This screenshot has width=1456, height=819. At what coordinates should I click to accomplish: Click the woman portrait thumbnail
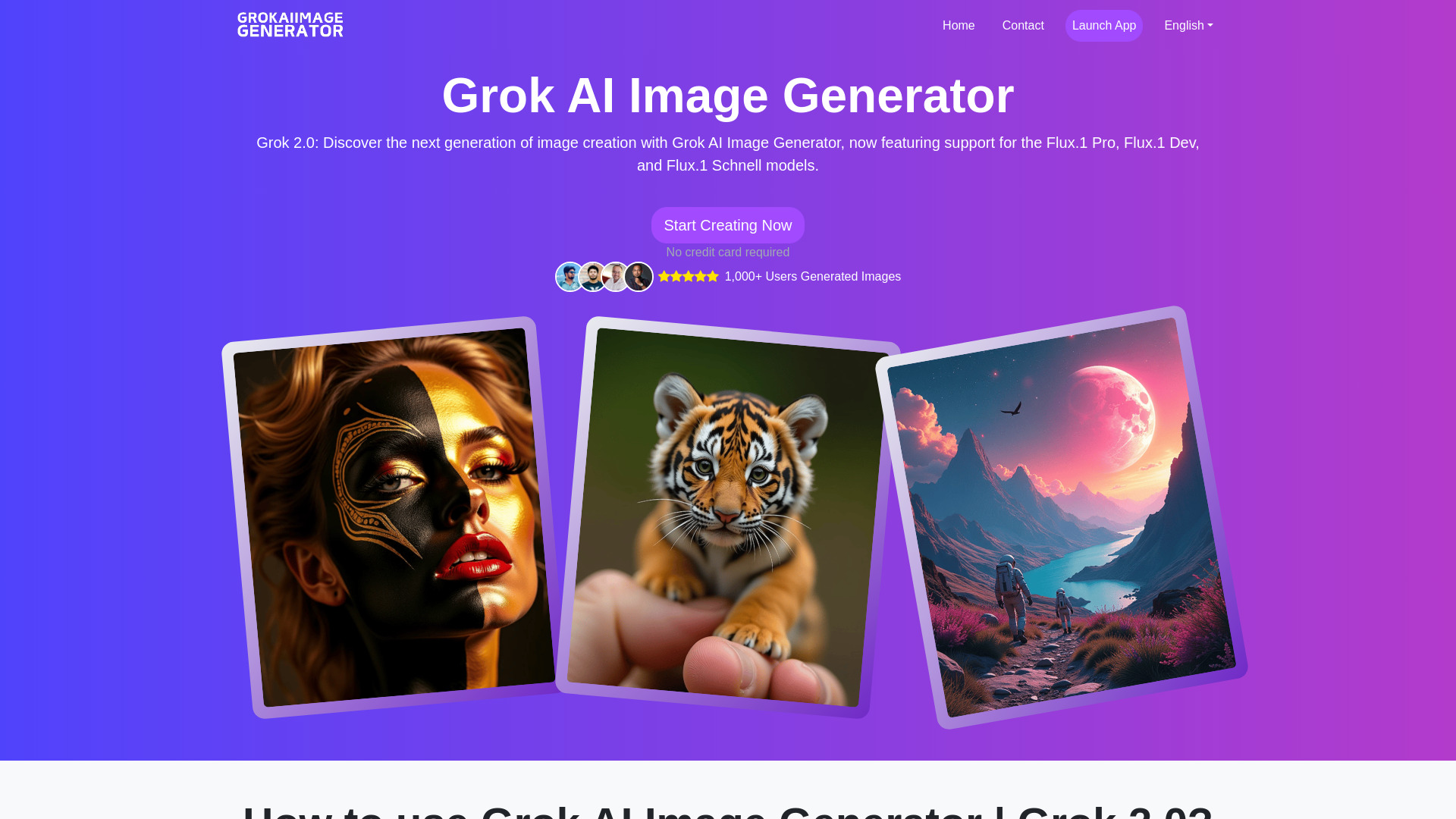(x=385, y=514)
